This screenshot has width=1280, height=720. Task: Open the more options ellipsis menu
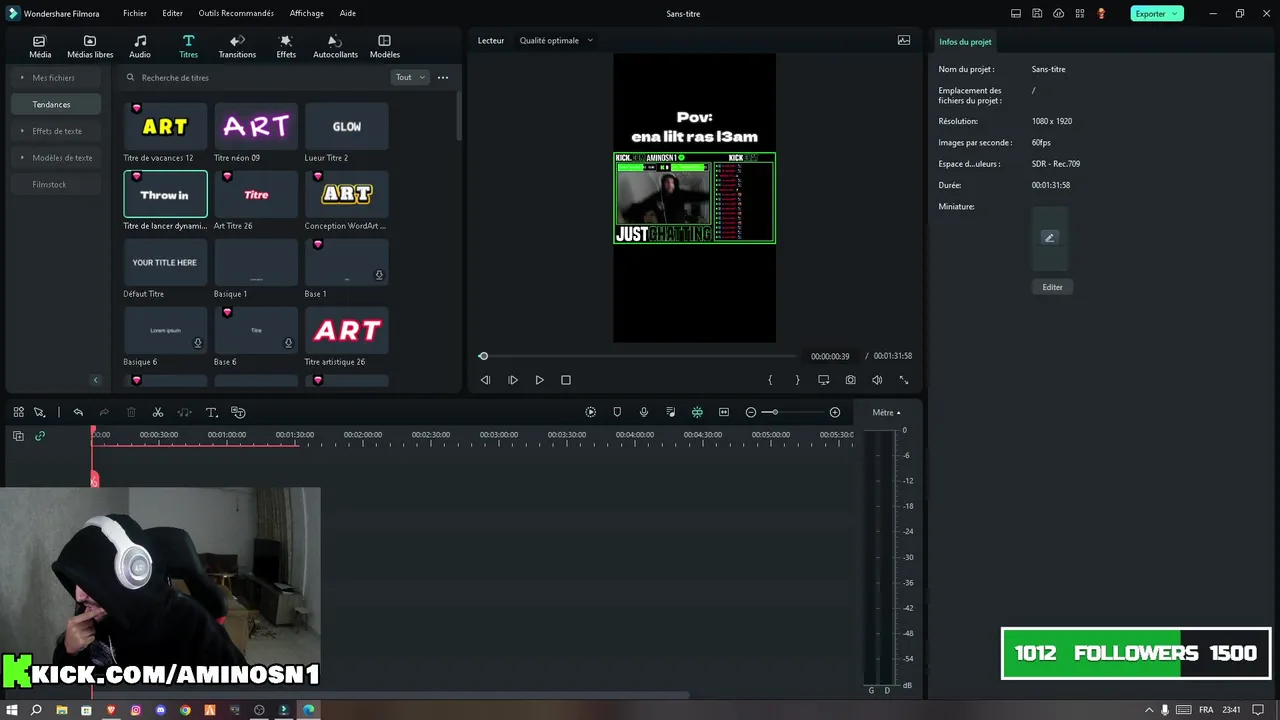point(443,77)
